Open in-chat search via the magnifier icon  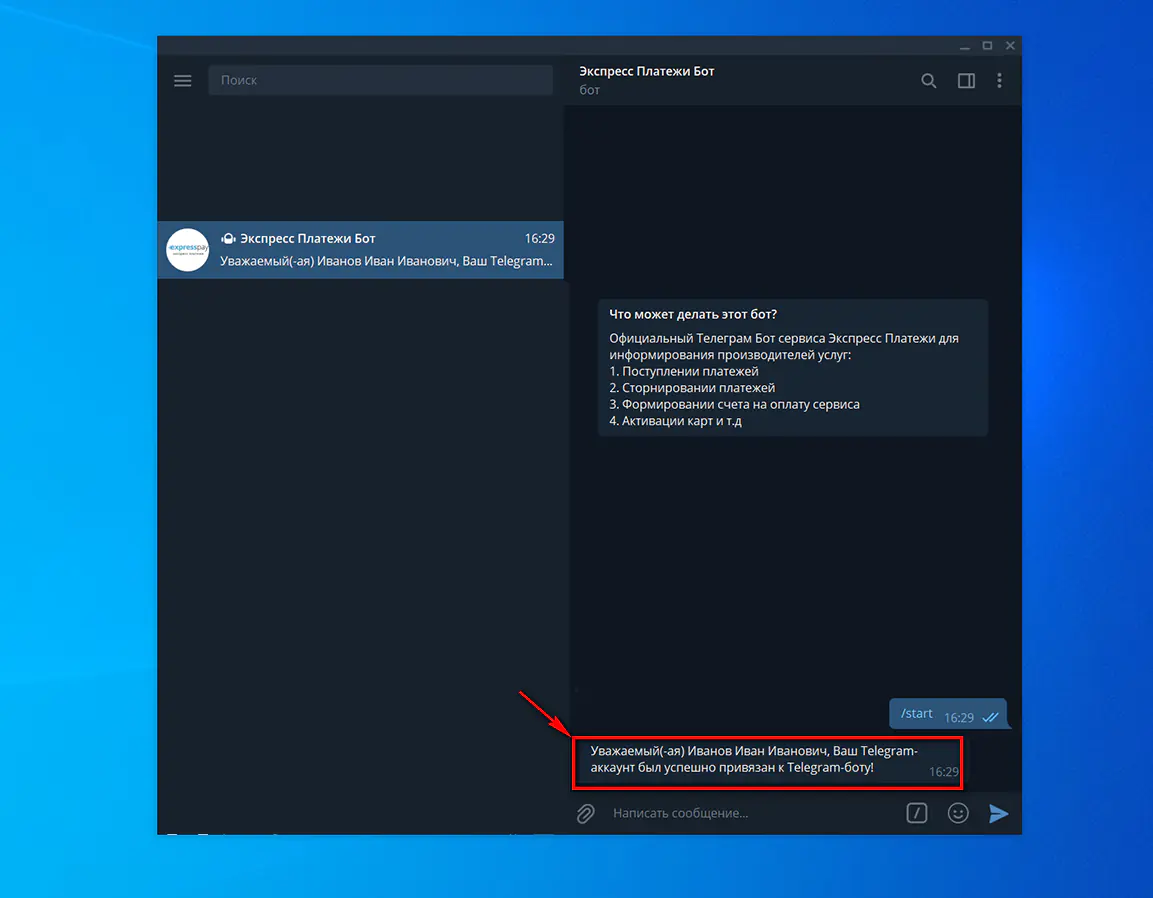[x=929, y=81]
